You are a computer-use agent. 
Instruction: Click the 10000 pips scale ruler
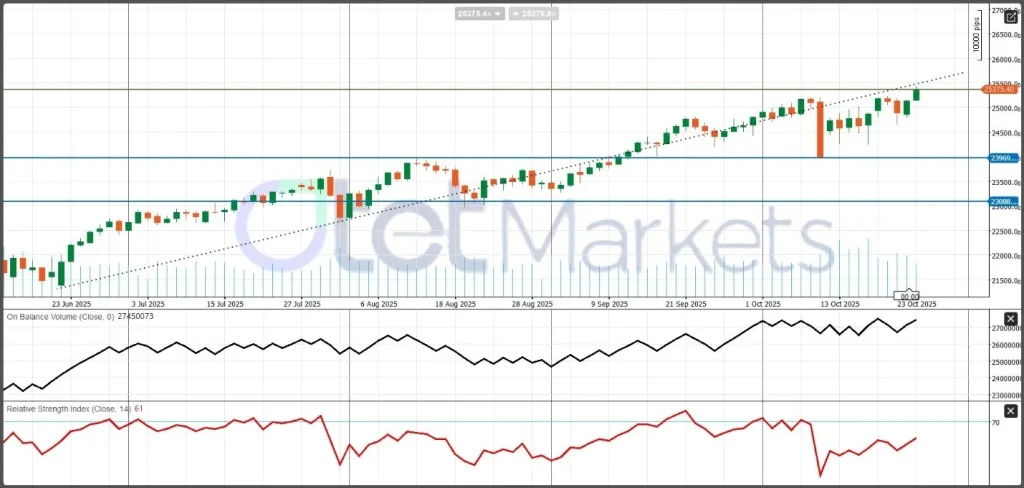click(976, 35)
